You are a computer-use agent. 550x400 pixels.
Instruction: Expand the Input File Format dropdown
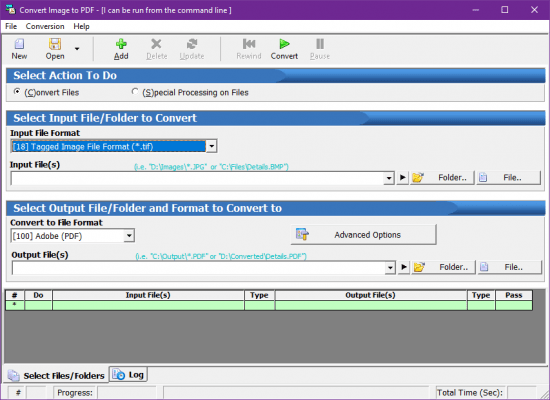tap(212, 146)
